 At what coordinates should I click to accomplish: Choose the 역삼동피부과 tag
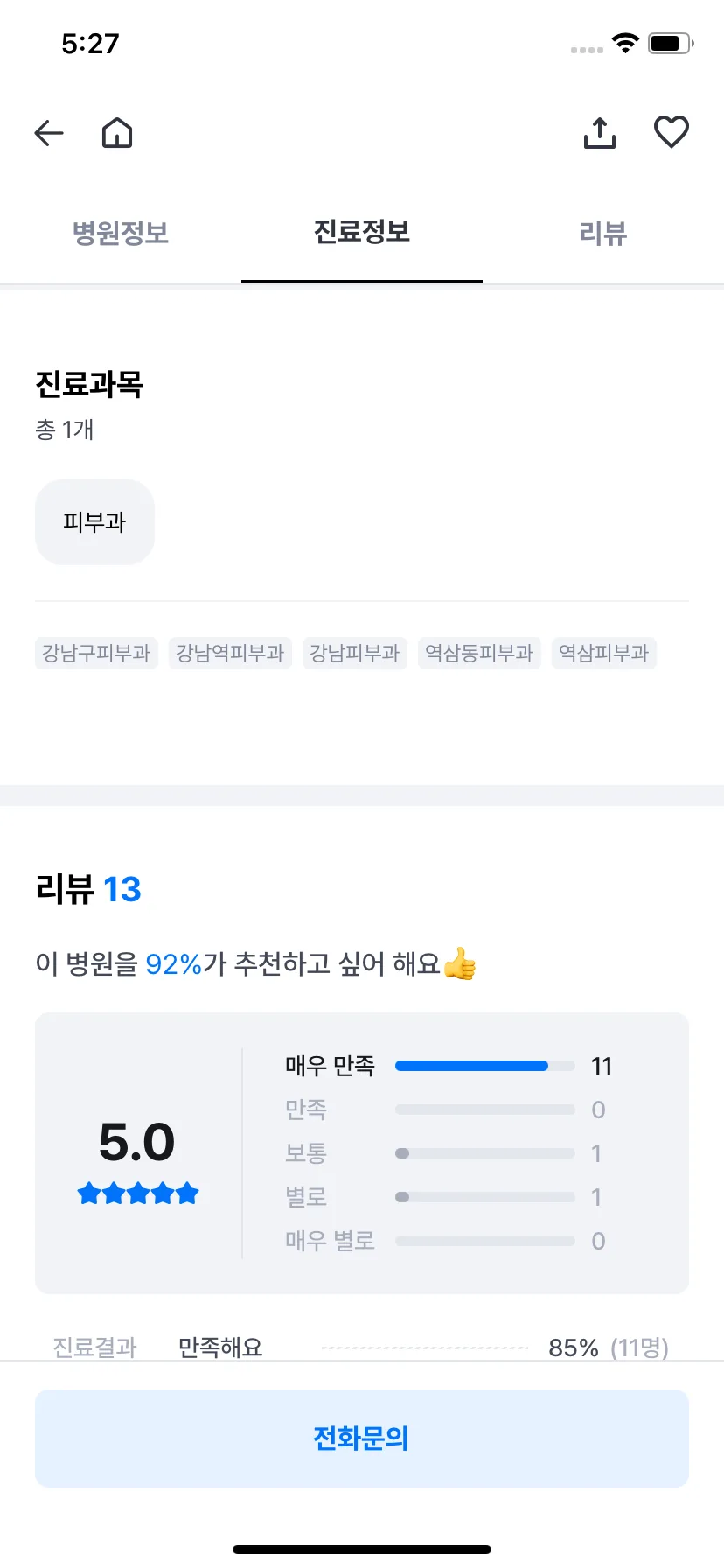click(479, 653)
